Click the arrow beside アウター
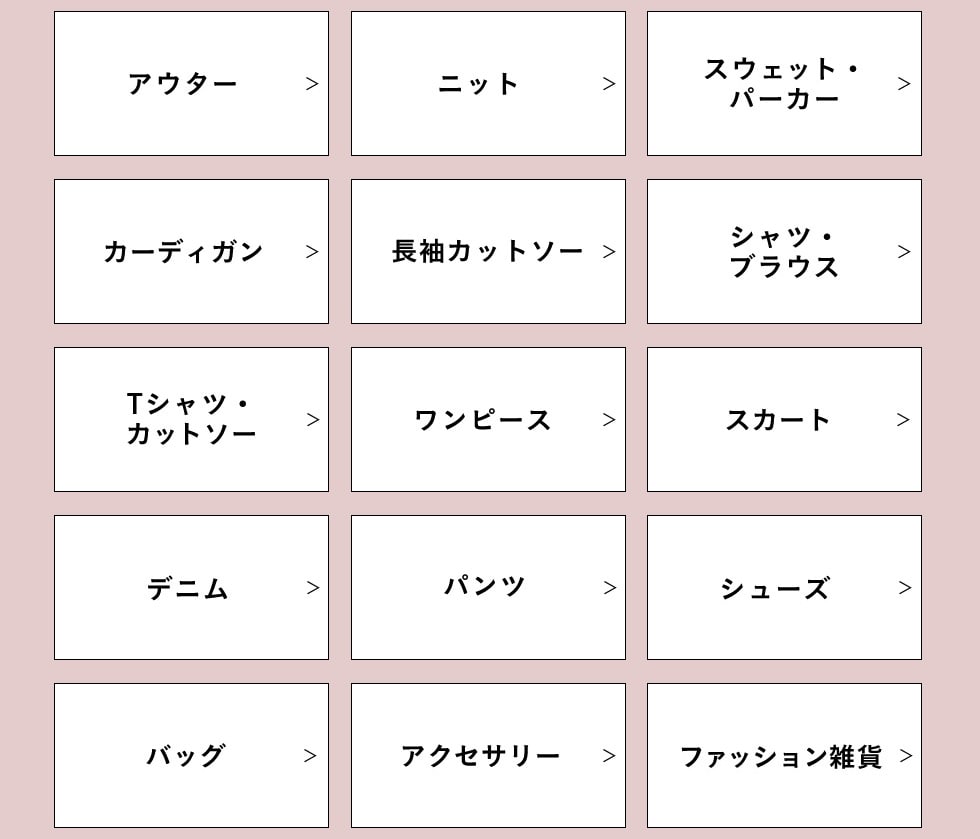980x839 pixels. tap(312, 84)
